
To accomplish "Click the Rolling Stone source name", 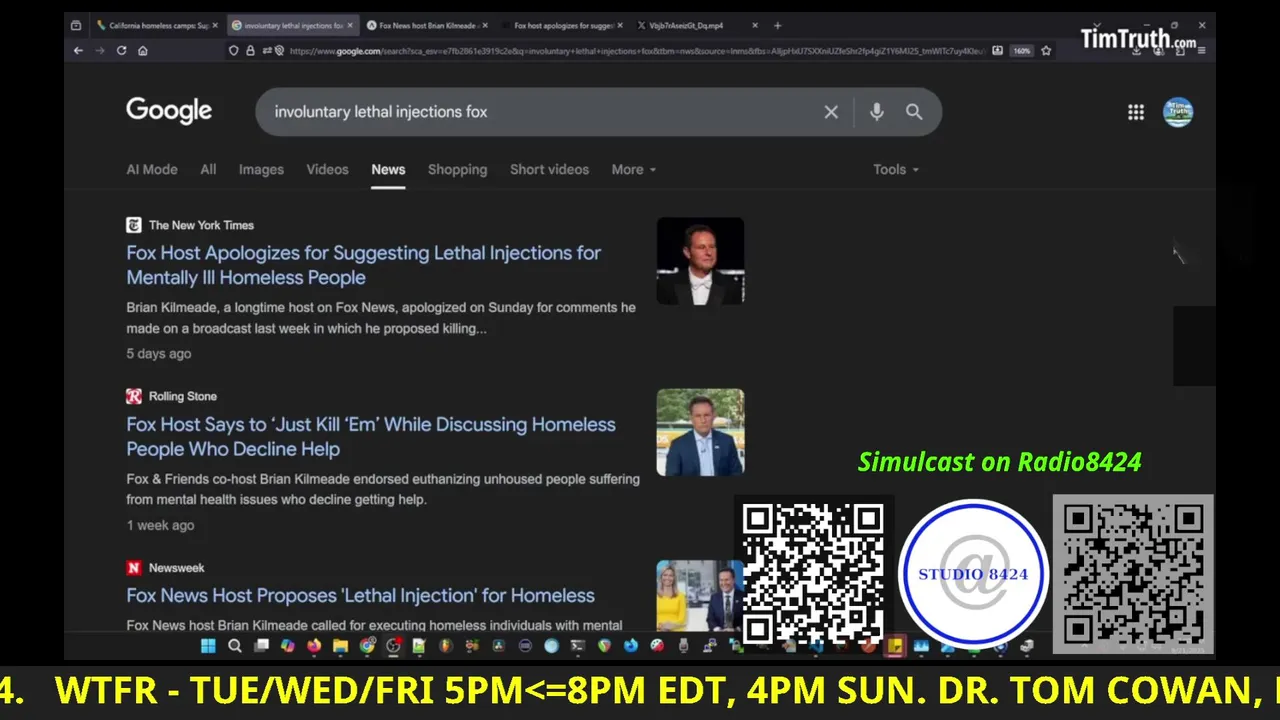I will pyautogui.click(x=183, y=396).
